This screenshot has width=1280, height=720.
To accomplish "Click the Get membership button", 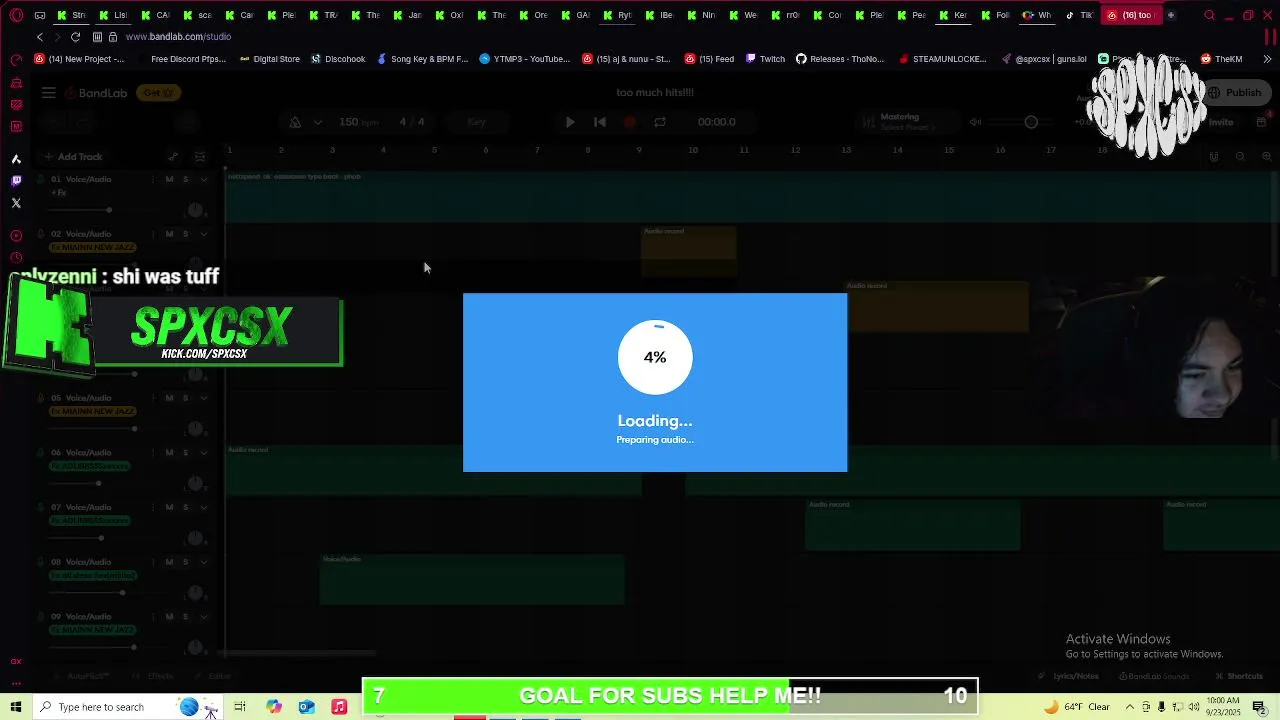I will [x=159, y=93].
